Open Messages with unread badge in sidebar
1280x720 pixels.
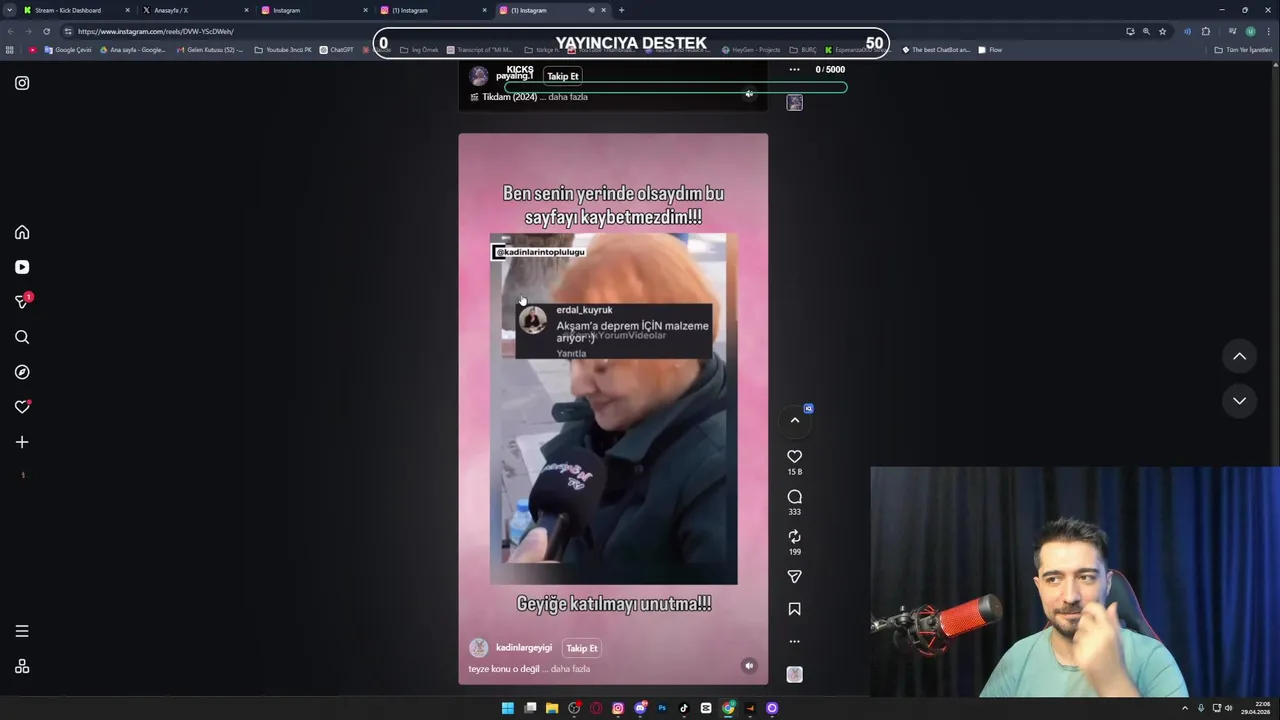[x=22, y=301]
